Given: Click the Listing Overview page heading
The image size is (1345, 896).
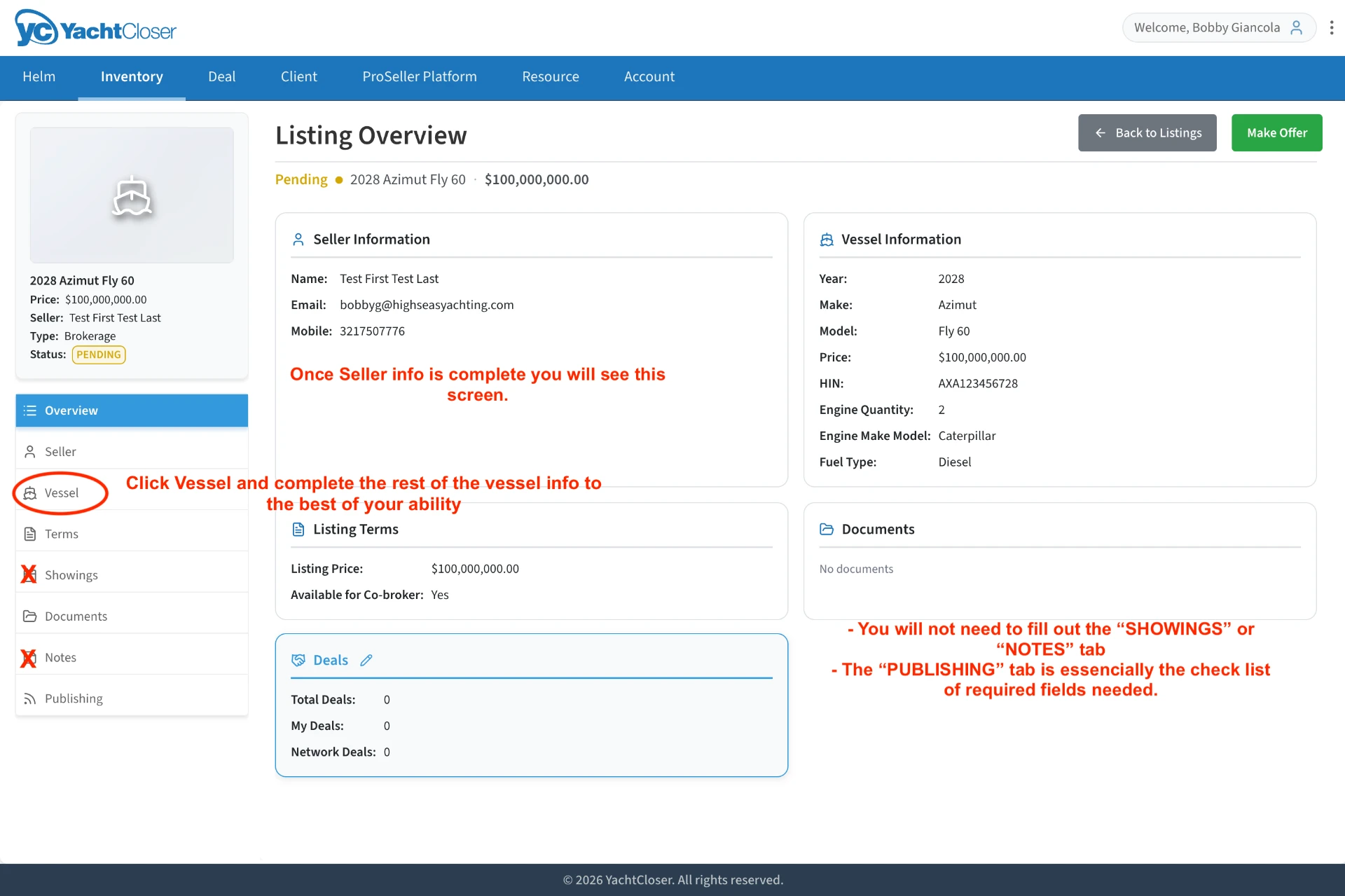Looking at the screenshot, I should point(371,135).
